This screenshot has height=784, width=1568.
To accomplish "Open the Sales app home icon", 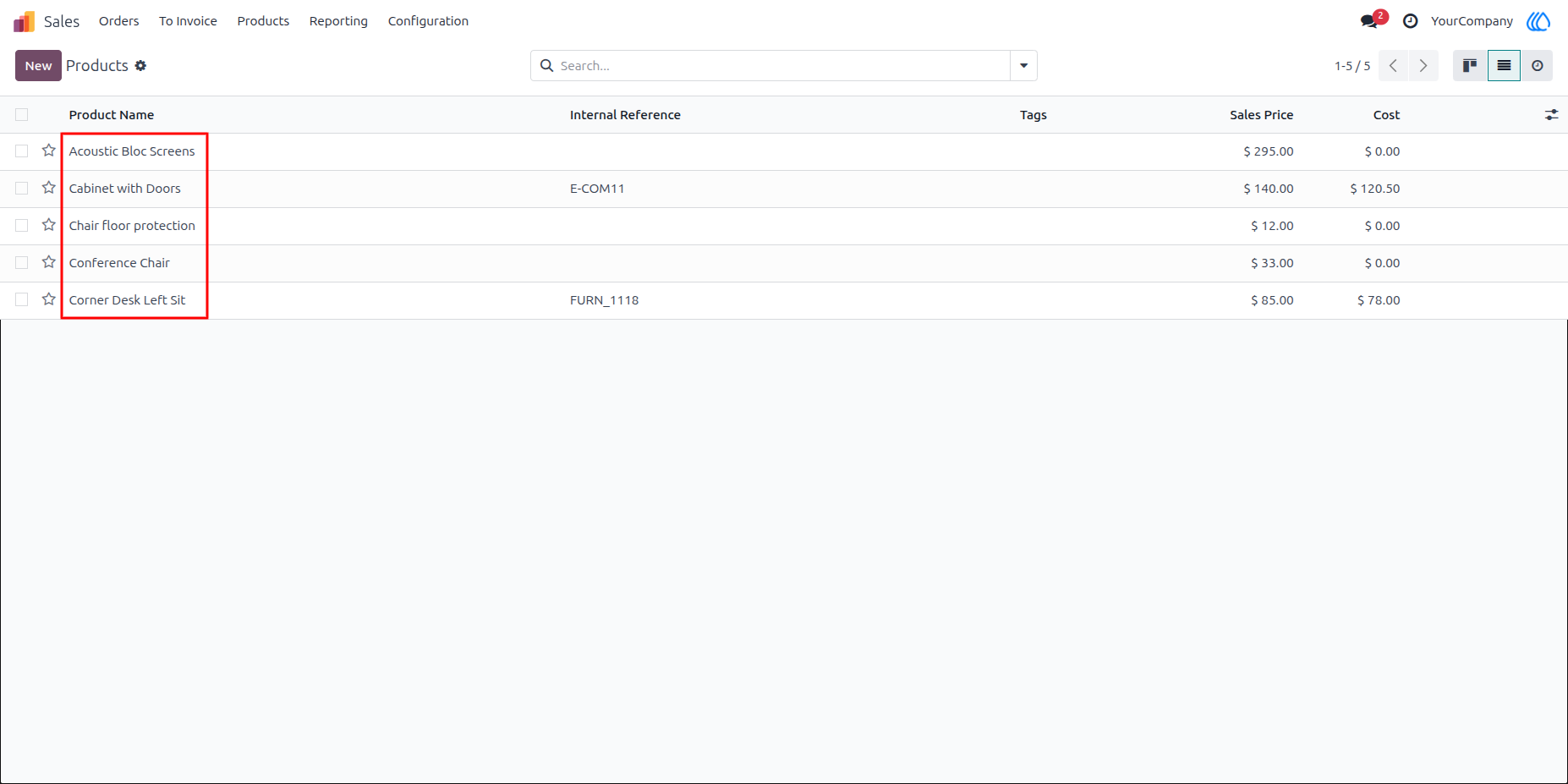I will (25, 21).
